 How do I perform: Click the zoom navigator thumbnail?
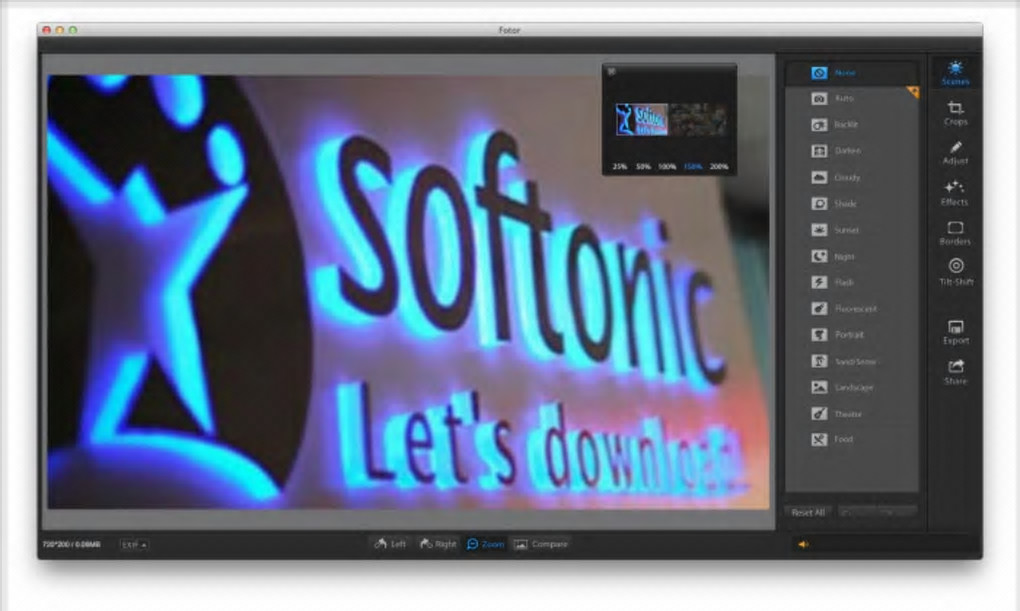click(x=671, y=120)
